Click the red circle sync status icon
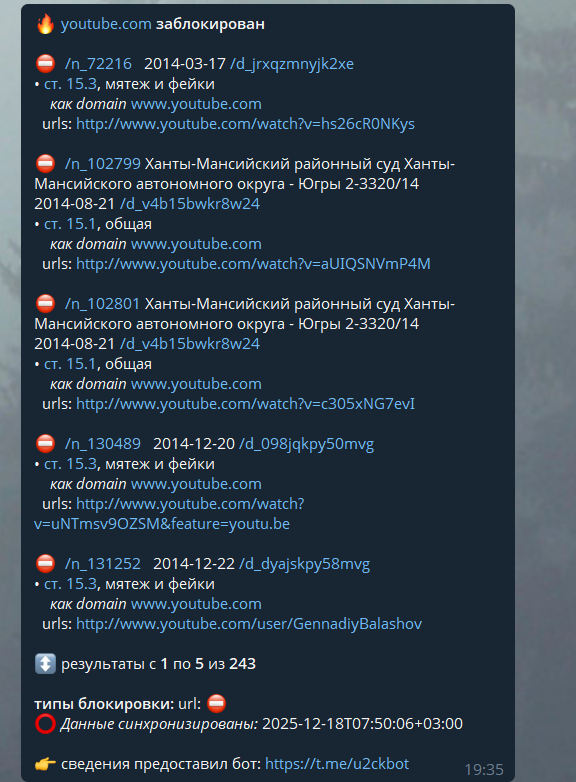 (45, 724)
